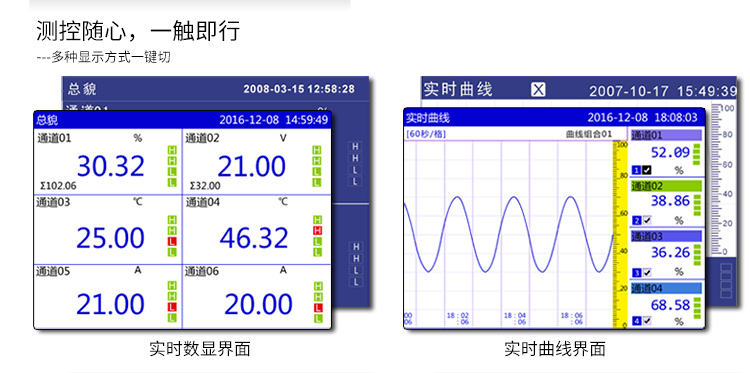Click red L alarm indicator in 通道03

coord(172,241)
